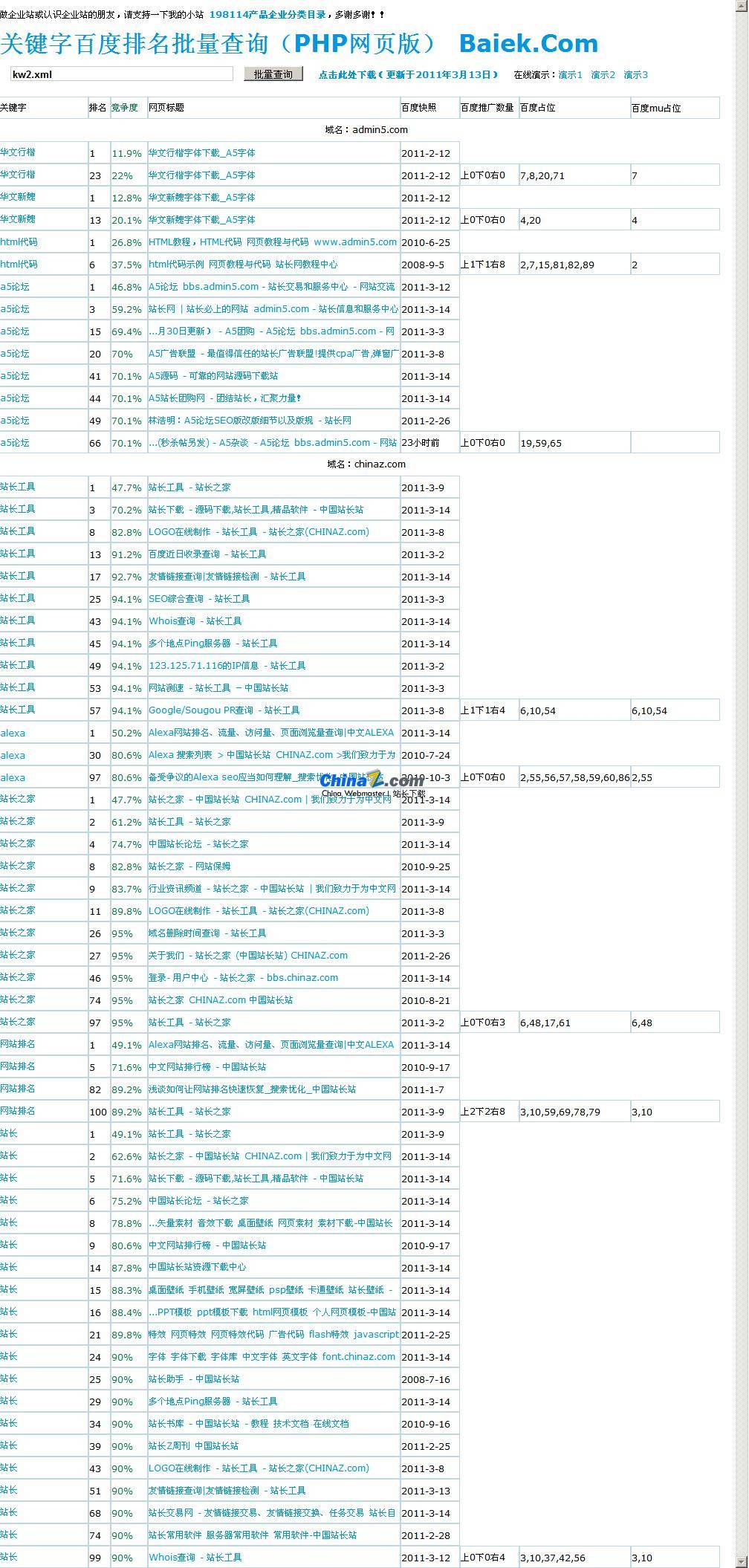Open the 网站排名 keyword link ranked 82

tap(18, 1089)
